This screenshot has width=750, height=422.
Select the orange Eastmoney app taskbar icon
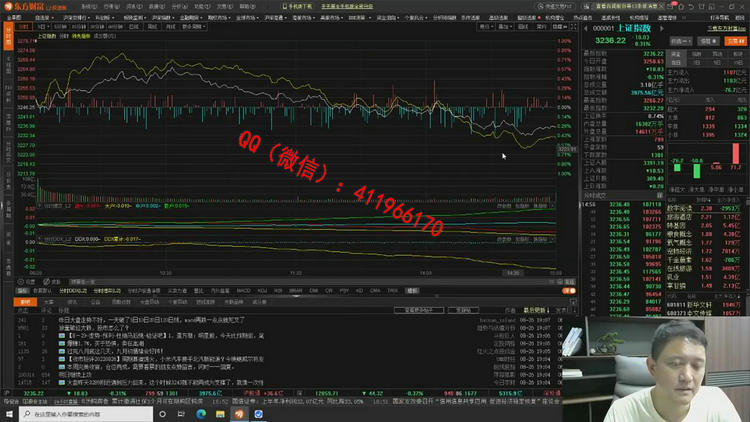pyautogui.click(x=239, y=414)
